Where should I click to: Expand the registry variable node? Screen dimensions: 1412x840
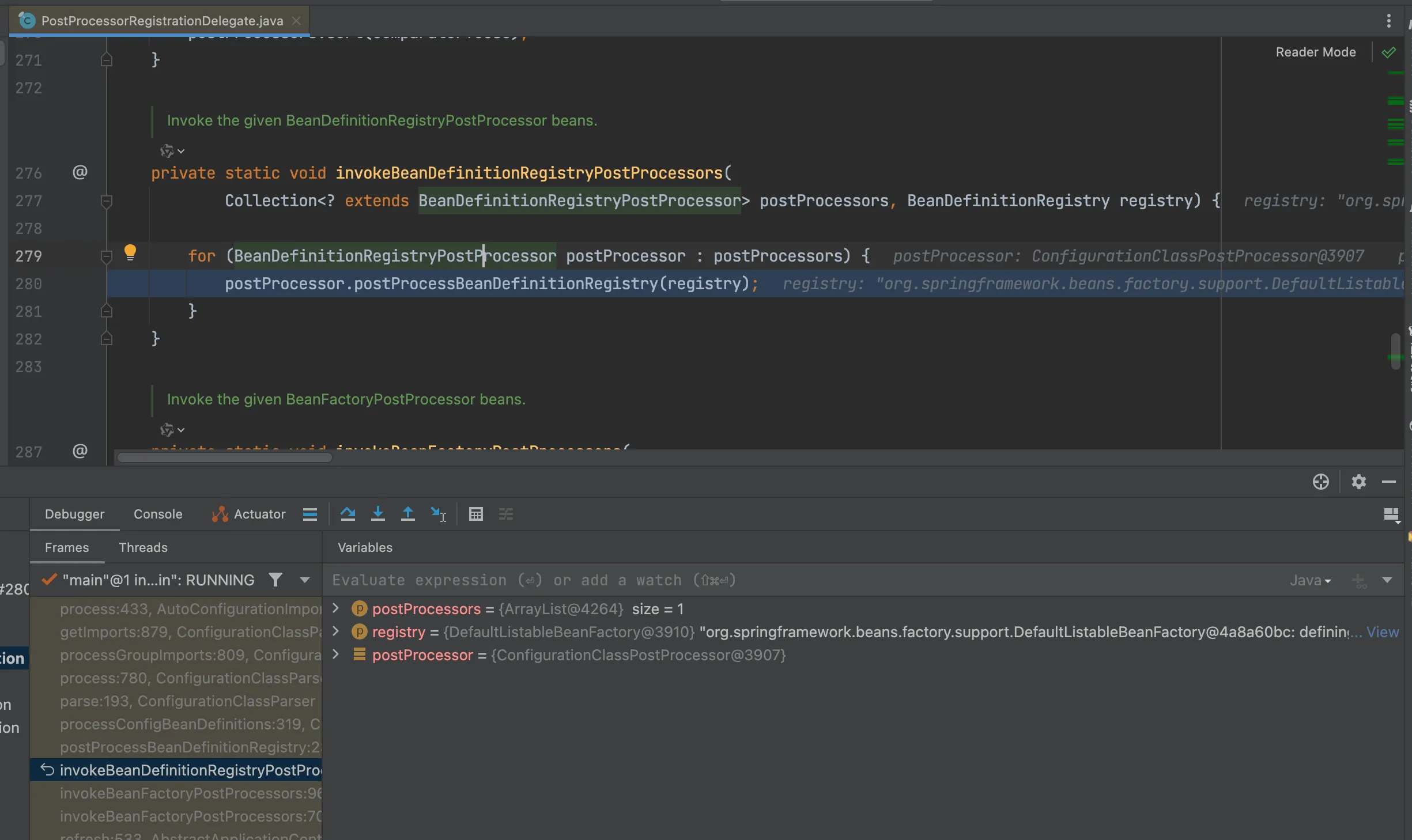click(335, 631)
